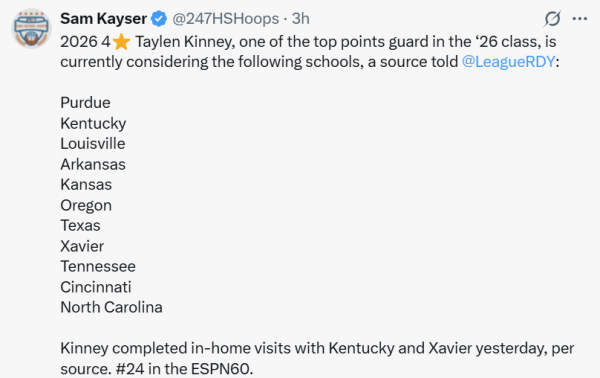Click the Kentucky line in the list

(93, 123)
